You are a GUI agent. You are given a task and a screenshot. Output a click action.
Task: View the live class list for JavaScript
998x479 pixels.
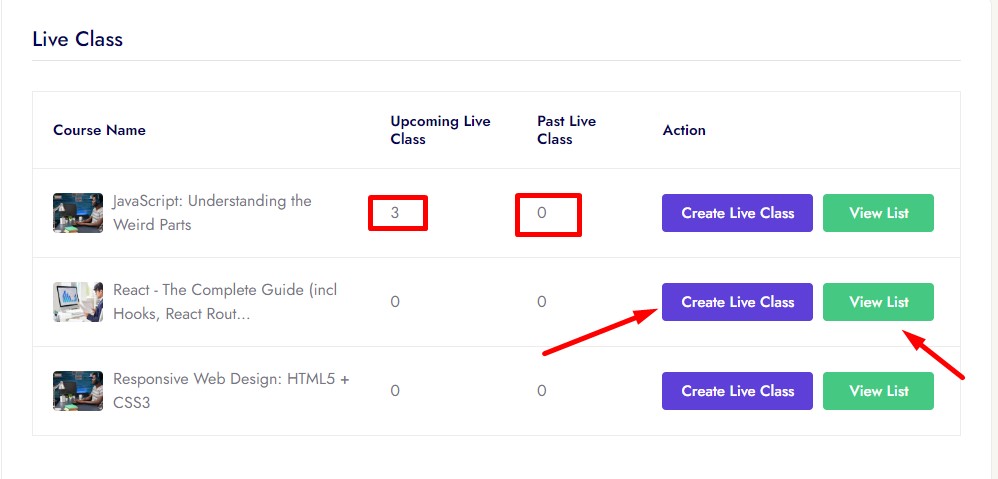(878, 213)
